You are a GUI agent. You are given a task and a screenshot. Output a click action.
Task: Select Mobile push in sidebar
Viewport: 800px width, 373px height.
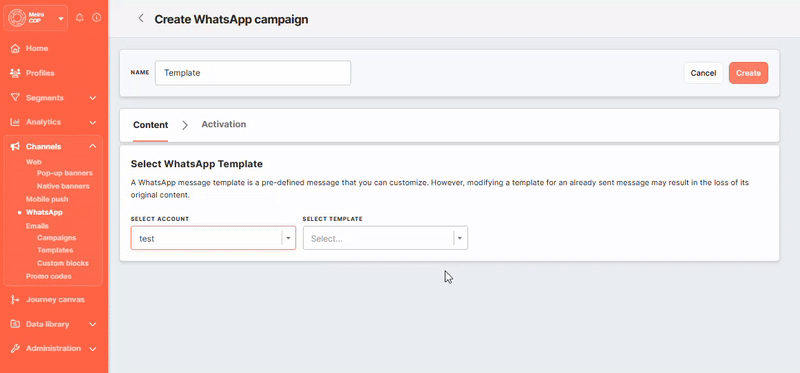tap(47, 199)
